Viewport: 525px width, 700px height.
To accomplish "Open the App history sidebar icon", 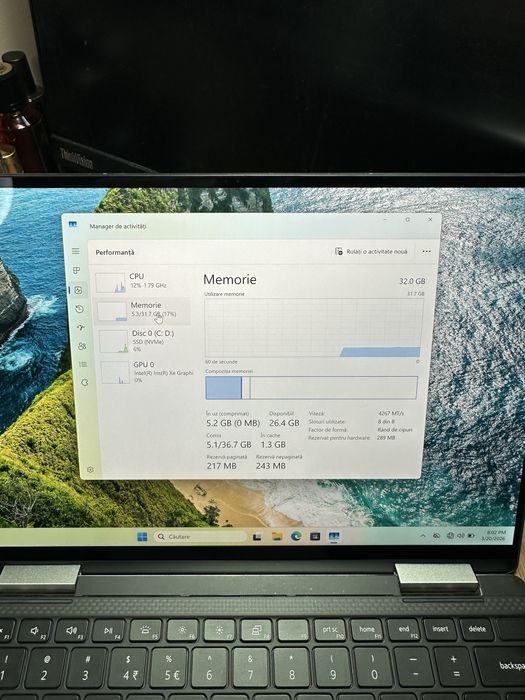I will point(79,309).
